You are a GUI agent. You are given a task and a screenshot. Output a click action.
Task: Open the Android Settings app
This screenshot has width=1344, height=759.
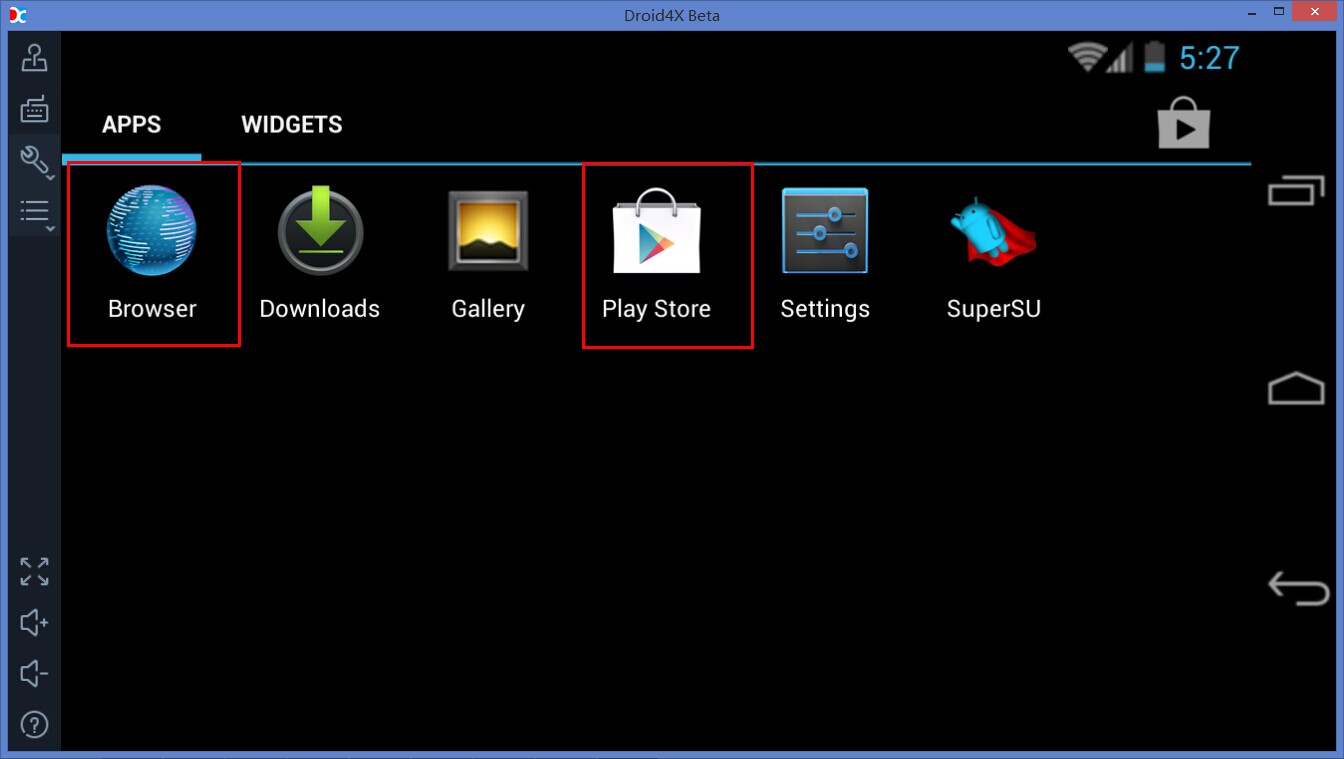(x=825, y=254)
